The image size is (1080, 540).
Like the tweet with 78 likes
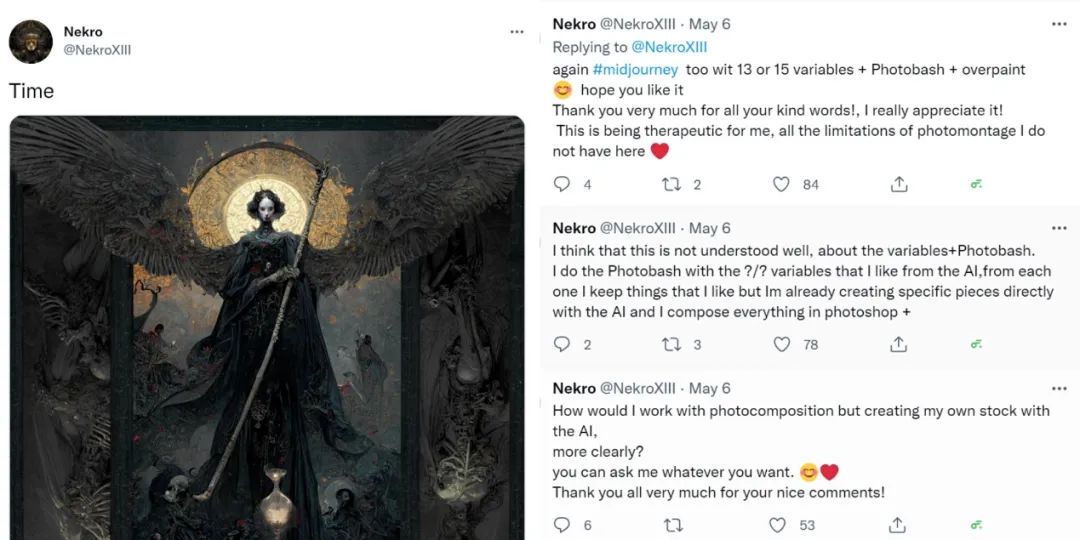point(782,344)
